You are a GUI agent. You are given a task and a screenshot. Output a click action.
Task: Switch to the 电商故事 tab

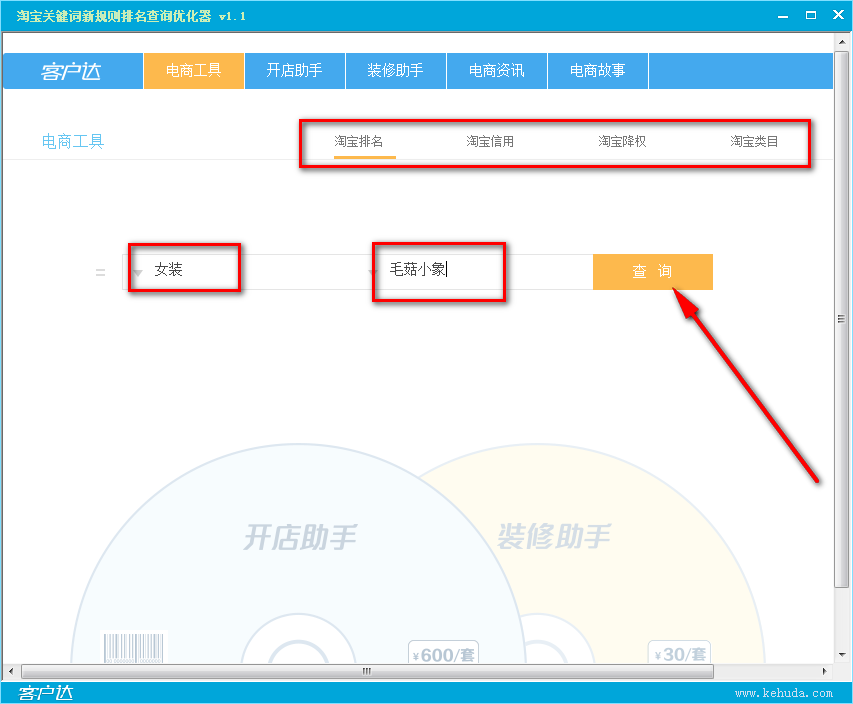[598, 71]
